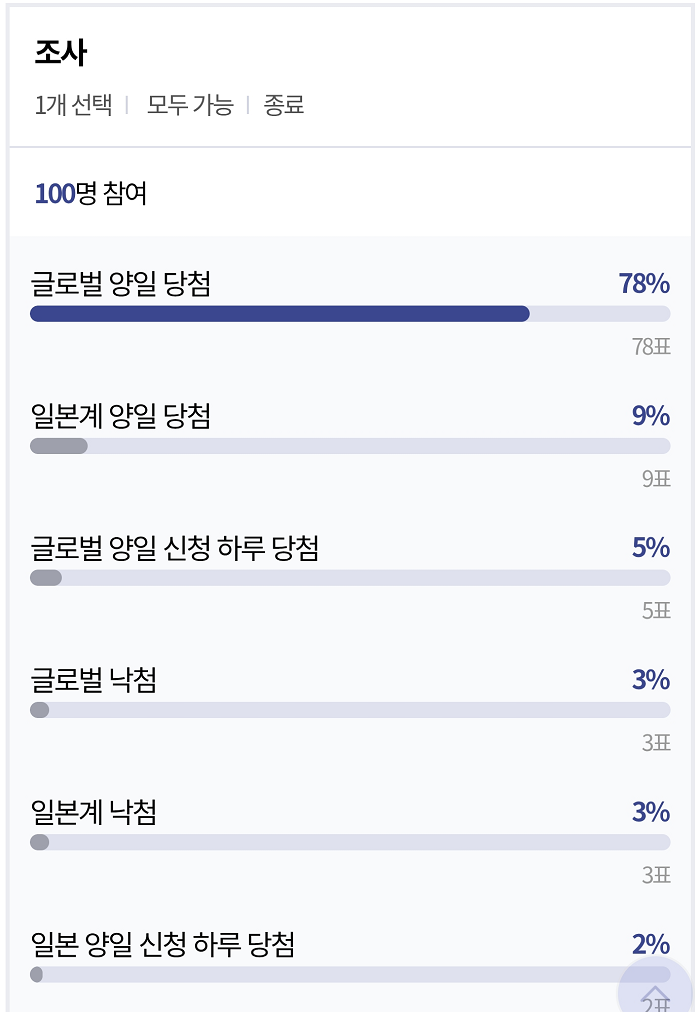This screenshot has width=700, height=1012.
Task: Click the 100명 참여 participant count
Action: [x=91, y=193]
